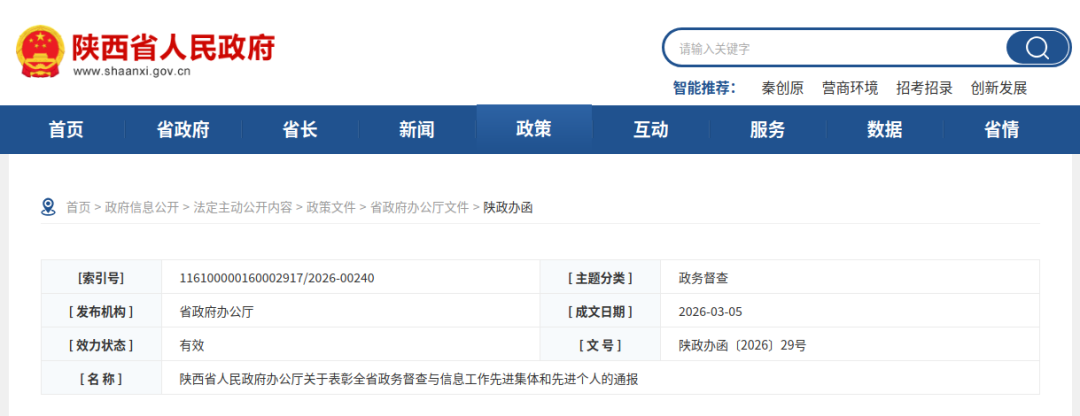Open 省政府办公厅文件 breadcrumb link
This screenshot has width=1080, height=416.
419,207
